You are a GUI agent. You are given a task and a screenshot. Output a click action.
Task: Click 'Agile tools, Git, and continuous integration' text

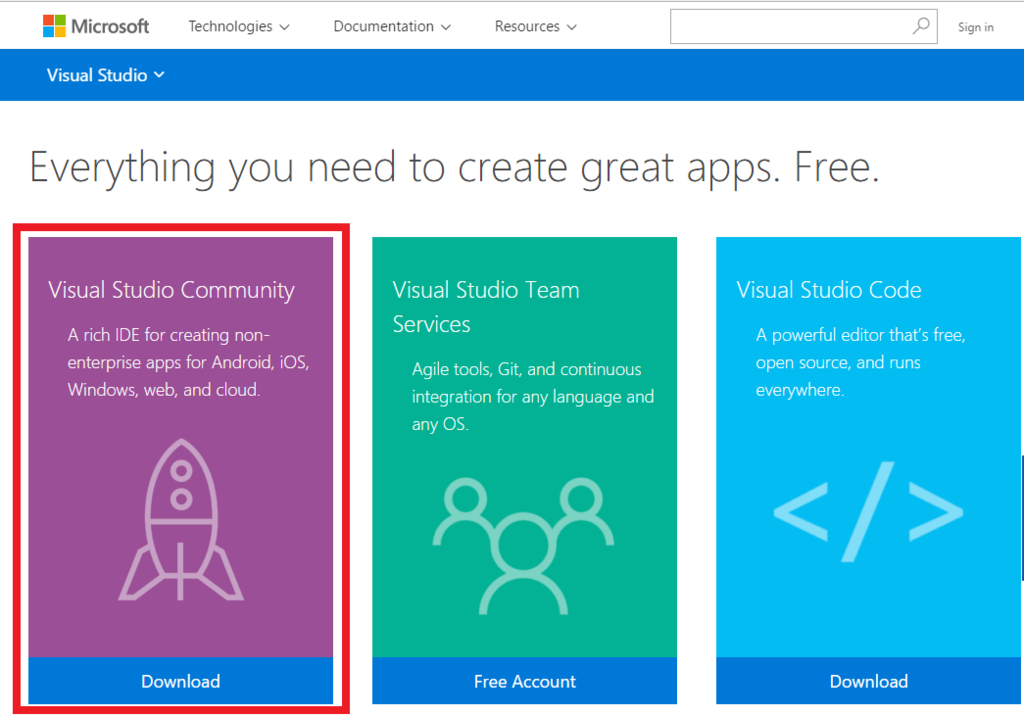pos(532,397)
